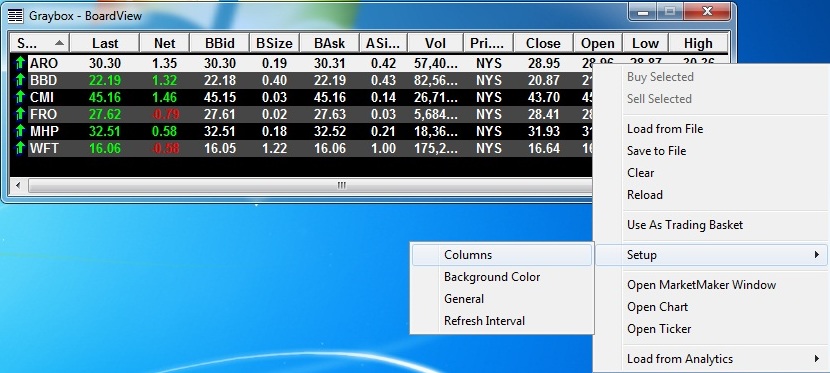Click the Net column header
Viewport: 830px width, 373px height.
(165, 43)
